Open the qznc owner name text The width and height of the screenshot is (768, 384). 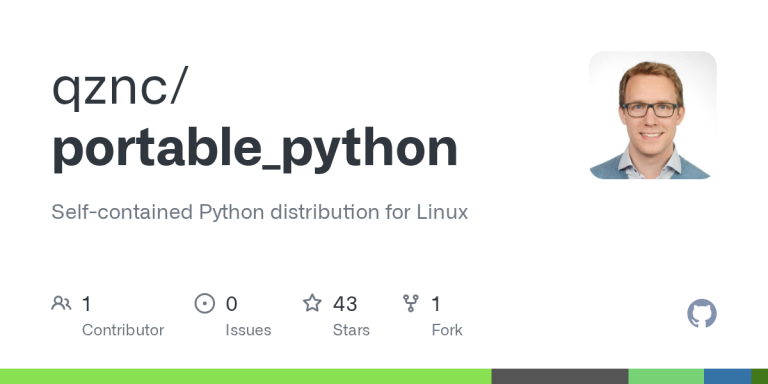pos(120,88)
